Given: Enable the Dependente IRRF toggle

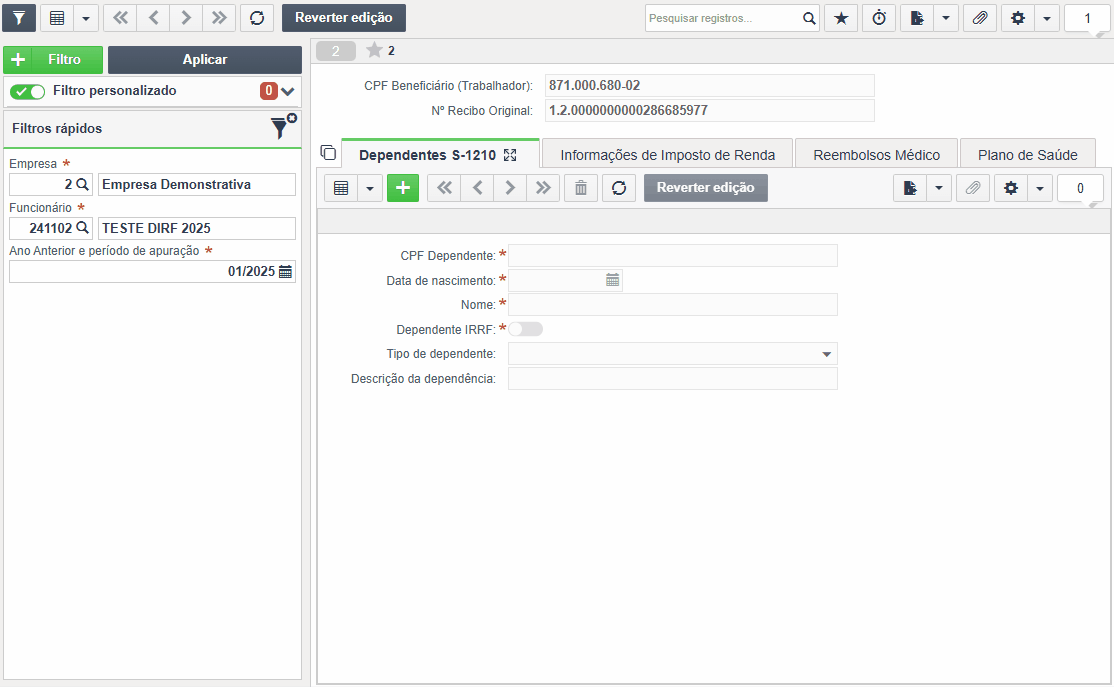Looking at the screenshot, I should coord(526,329).
